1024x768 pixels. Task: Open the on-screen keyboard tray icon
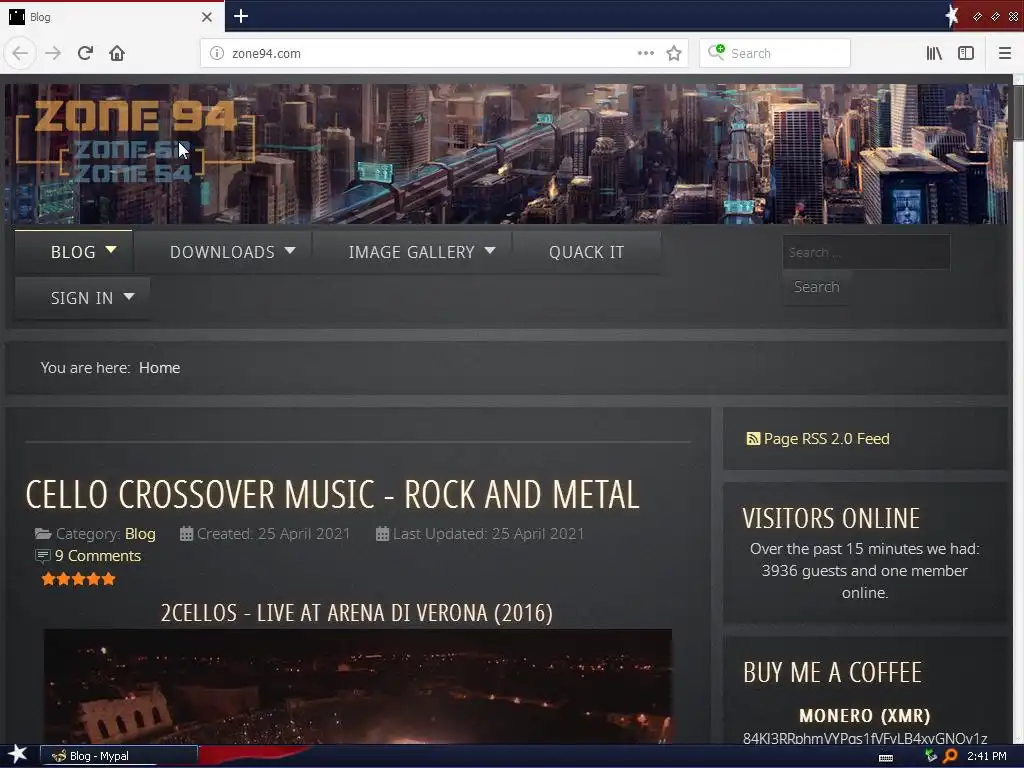coord(886,758)
